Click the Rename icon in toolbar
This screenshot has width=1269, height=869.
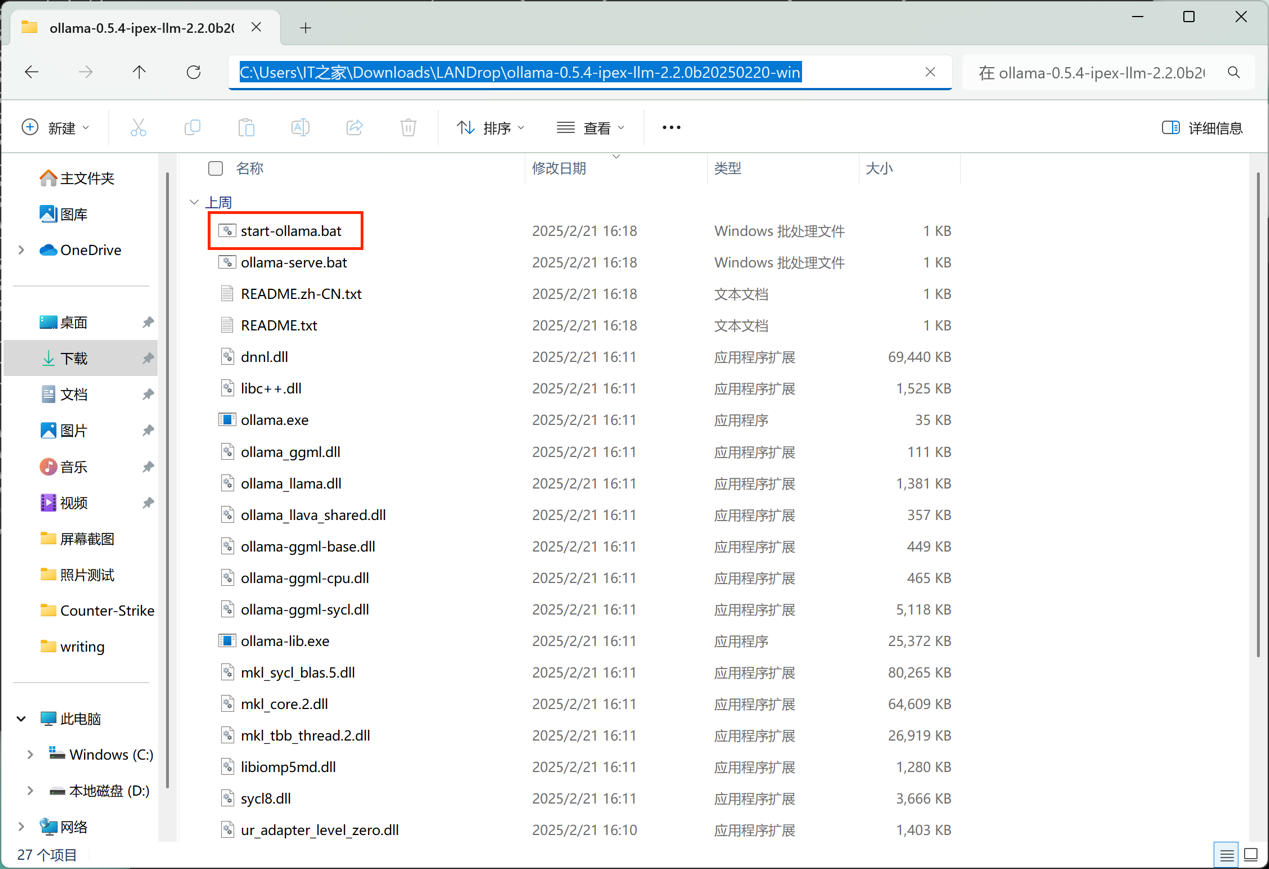coord(300,128)
